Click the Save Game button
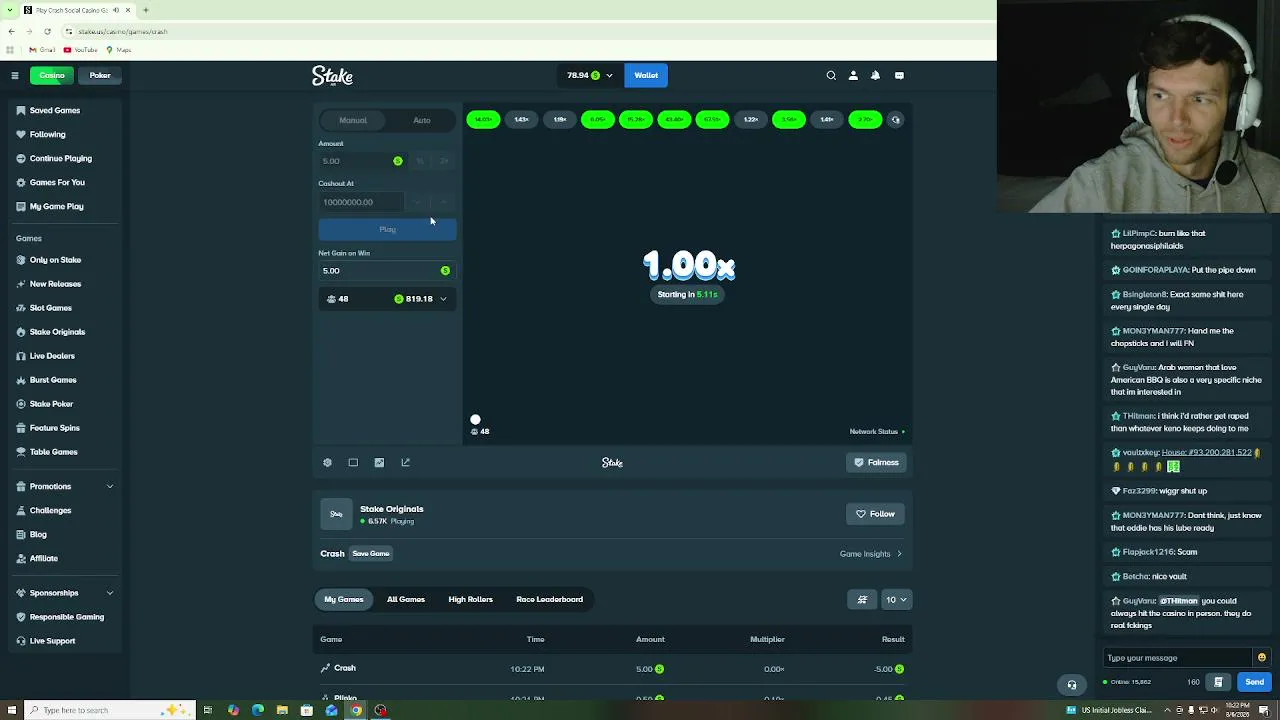 [x=370, y=554]
